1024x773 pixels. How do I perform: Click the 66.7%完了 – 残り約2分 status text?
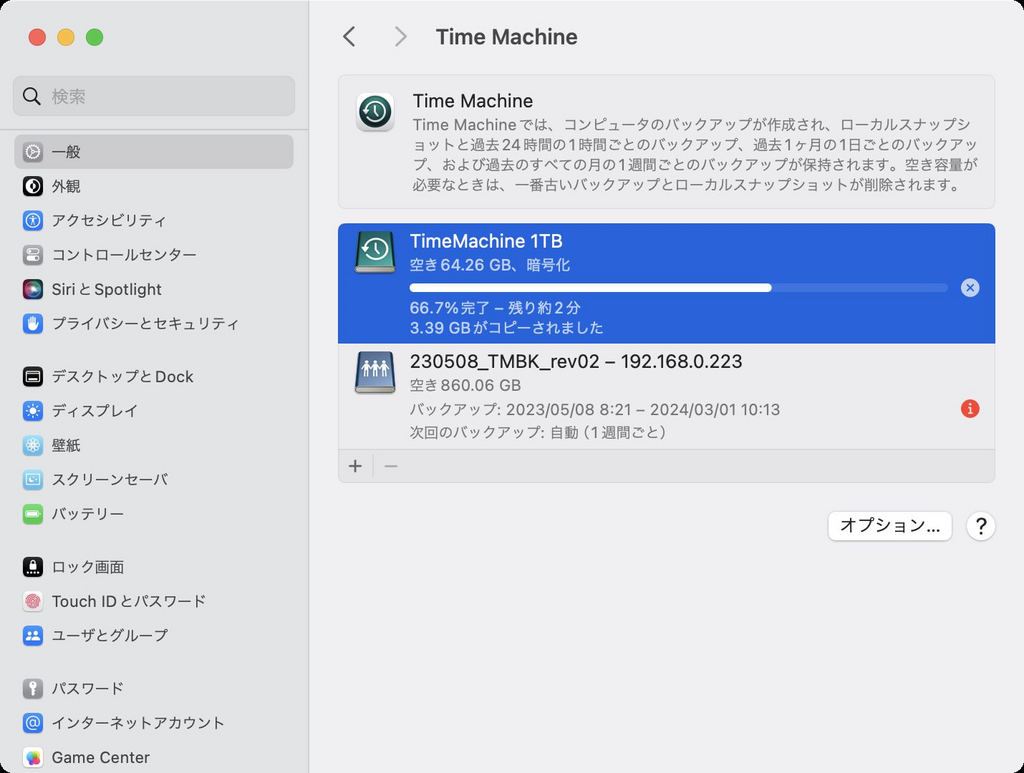coord(495,308)
